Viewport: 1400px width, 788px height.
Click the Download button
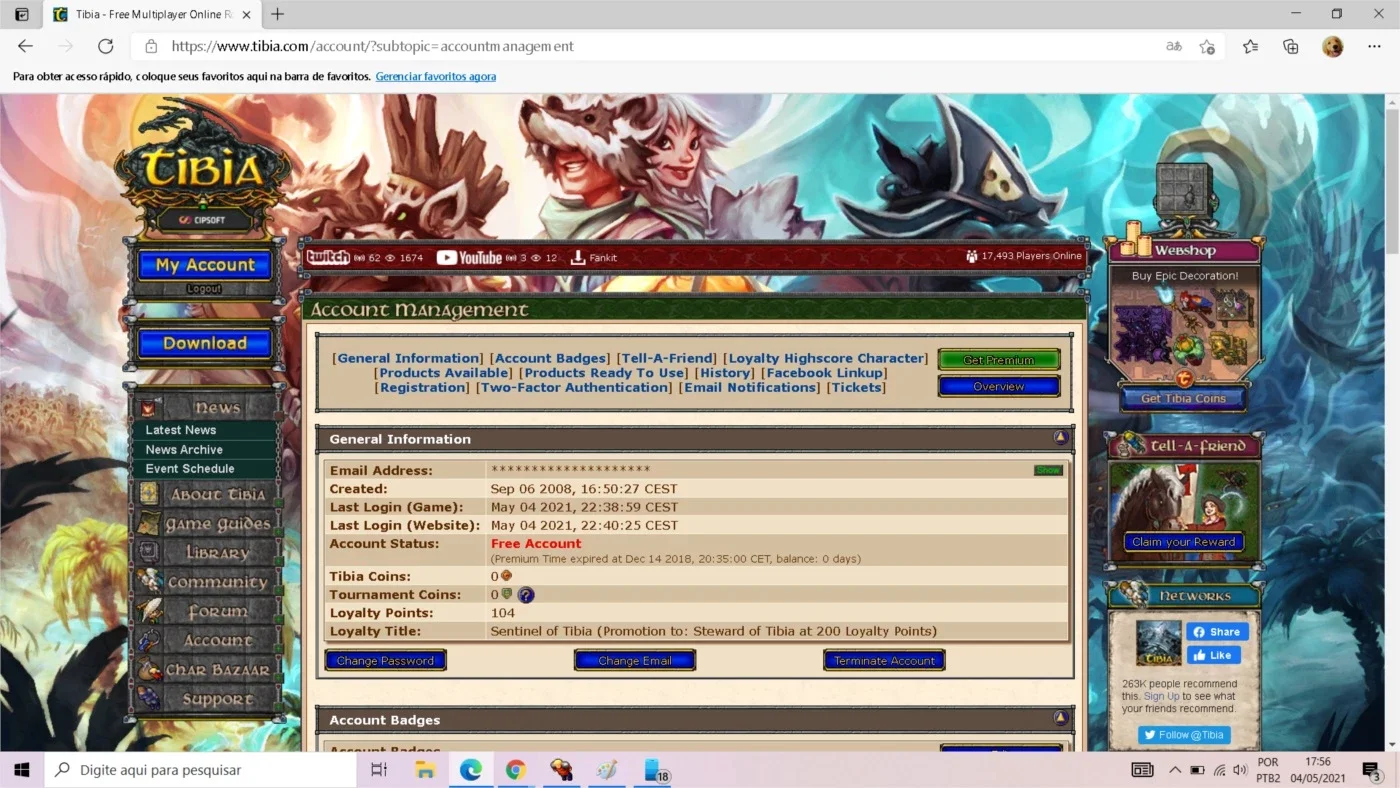[x=205, y=343]
